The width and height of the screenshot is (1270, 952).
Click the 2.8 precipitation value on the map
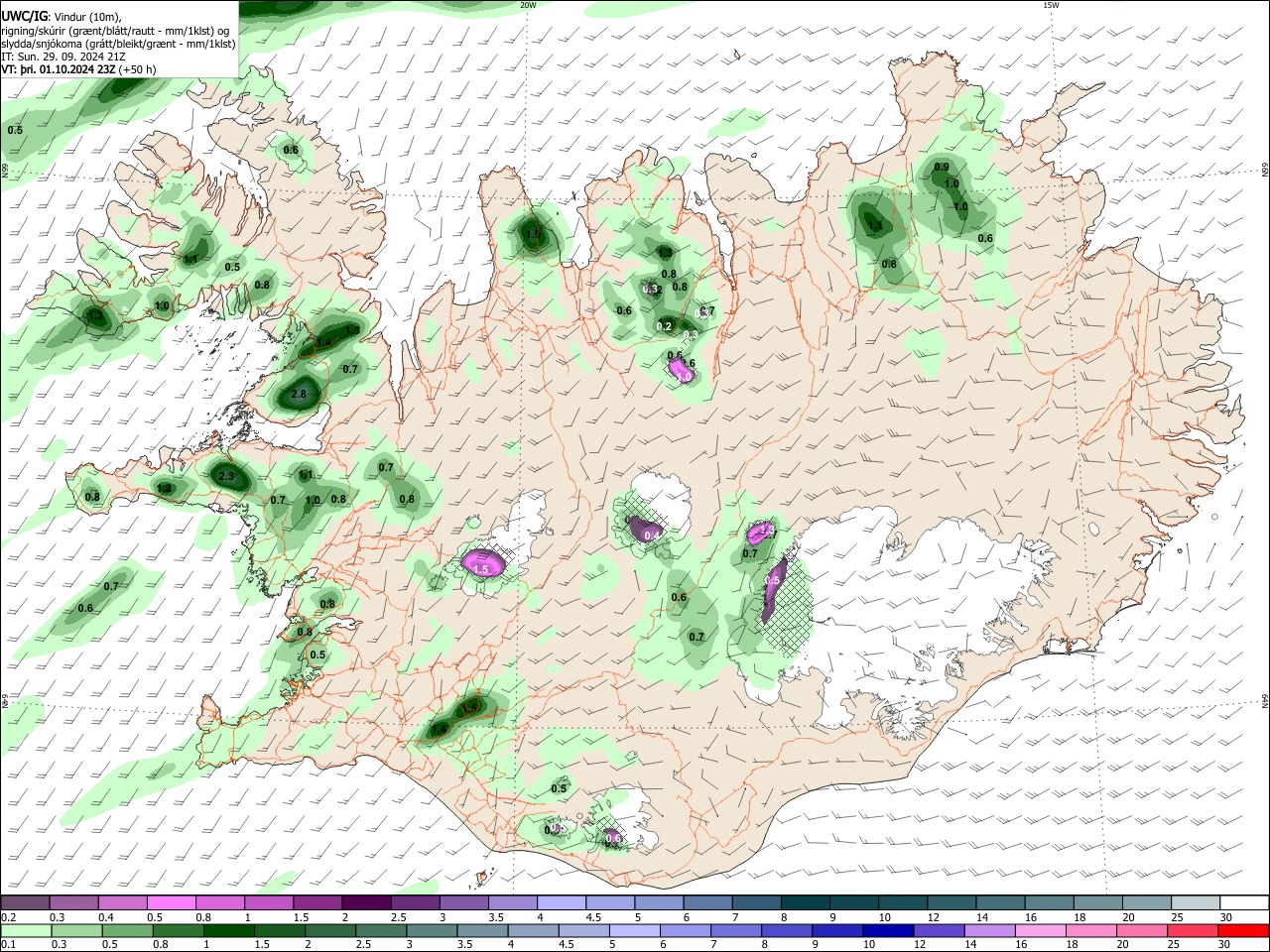(300, 395)
